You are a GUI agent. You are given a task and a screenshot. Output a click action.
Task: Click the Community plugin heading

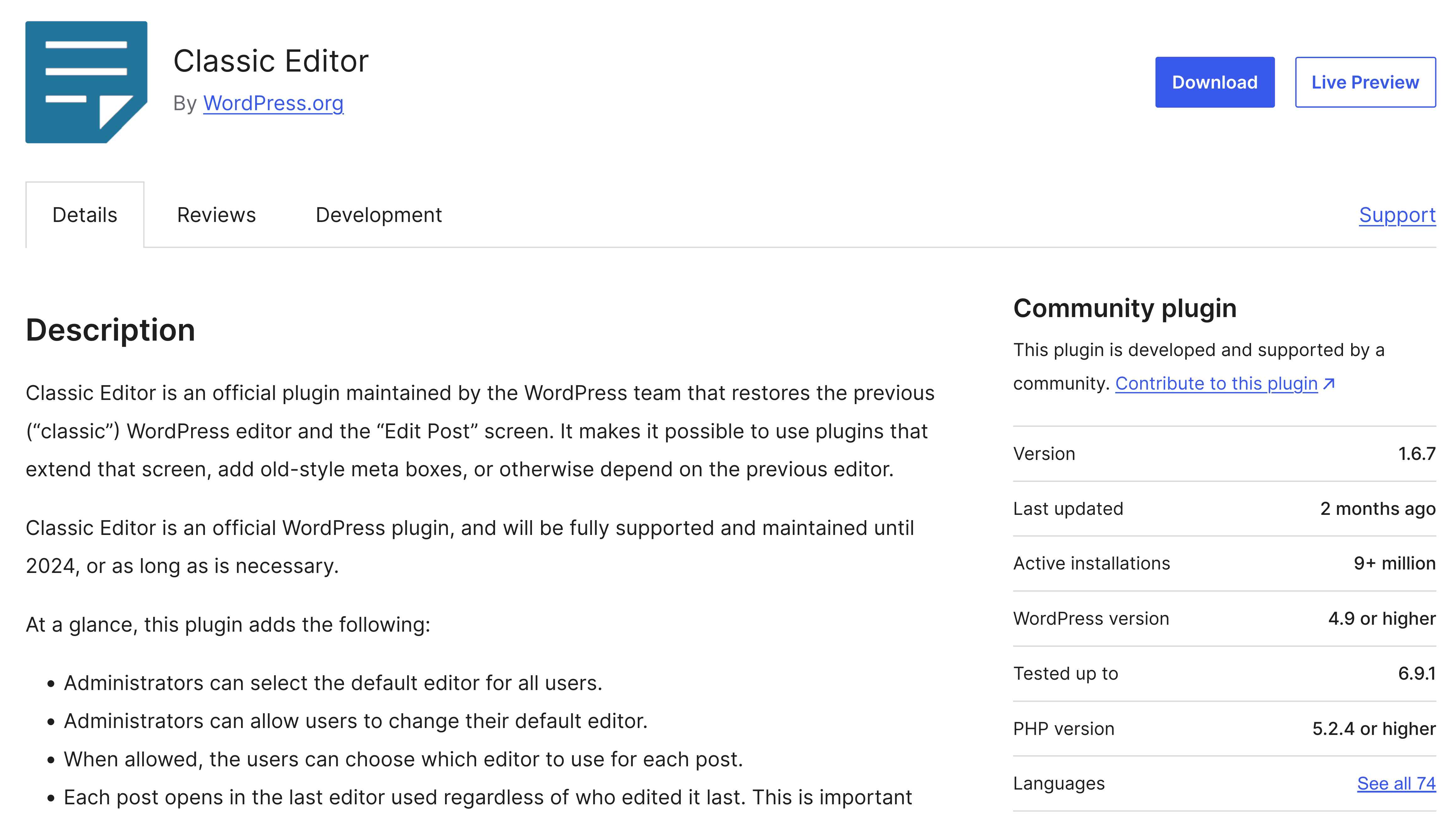1124,308
